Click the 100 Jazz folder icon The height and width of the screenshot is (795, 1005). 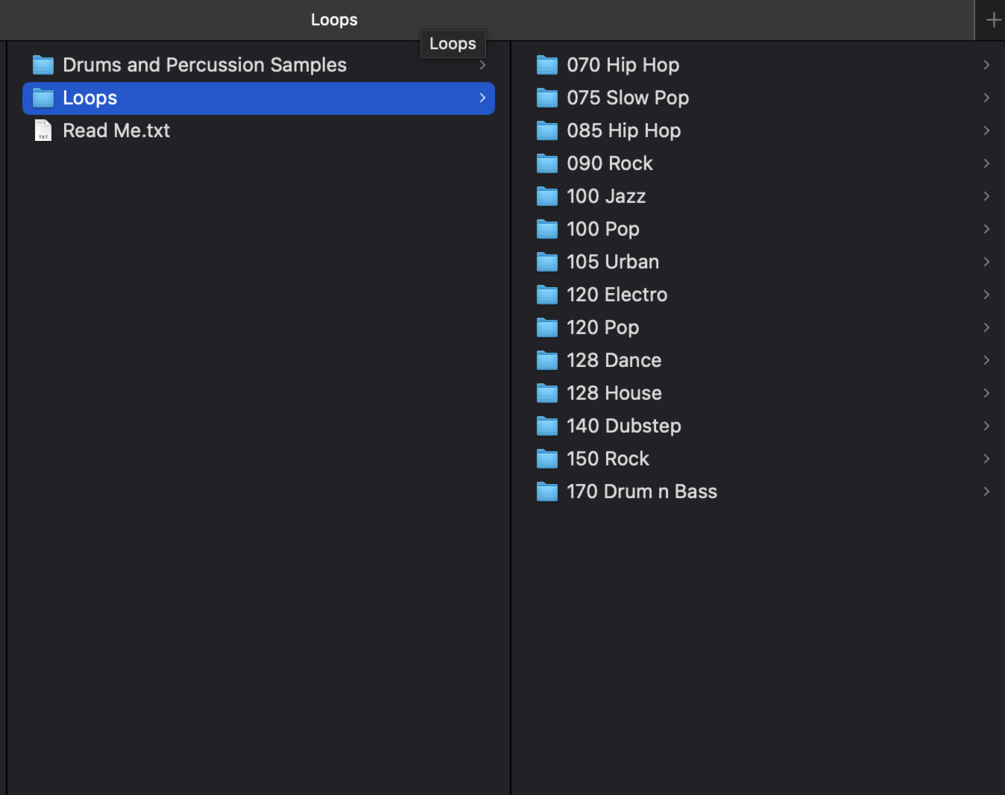[547, 196]
